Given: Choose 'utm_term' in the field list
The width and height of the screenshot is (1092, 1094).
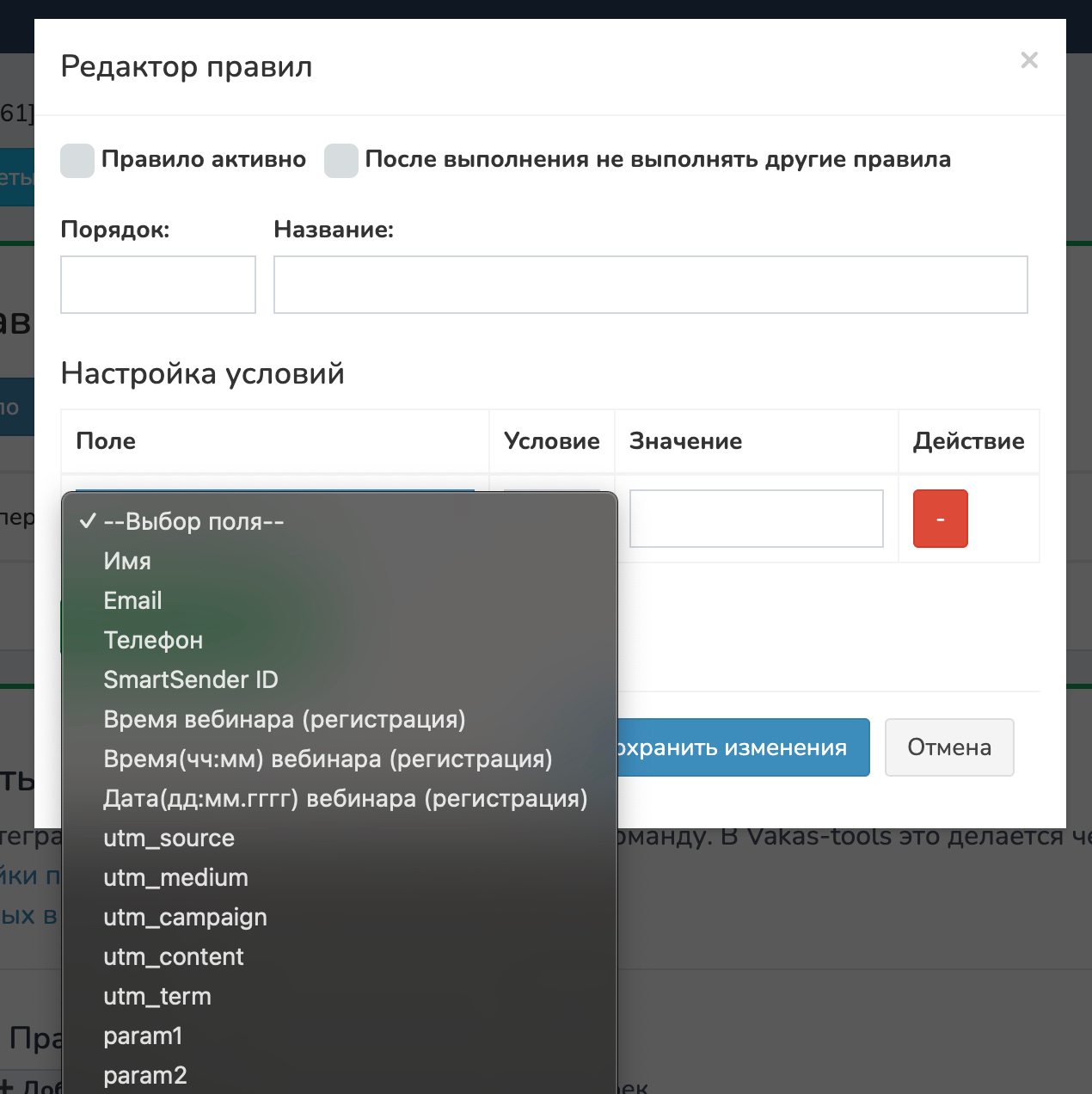Looking at the screenshot, I should (x=157, y=997).
